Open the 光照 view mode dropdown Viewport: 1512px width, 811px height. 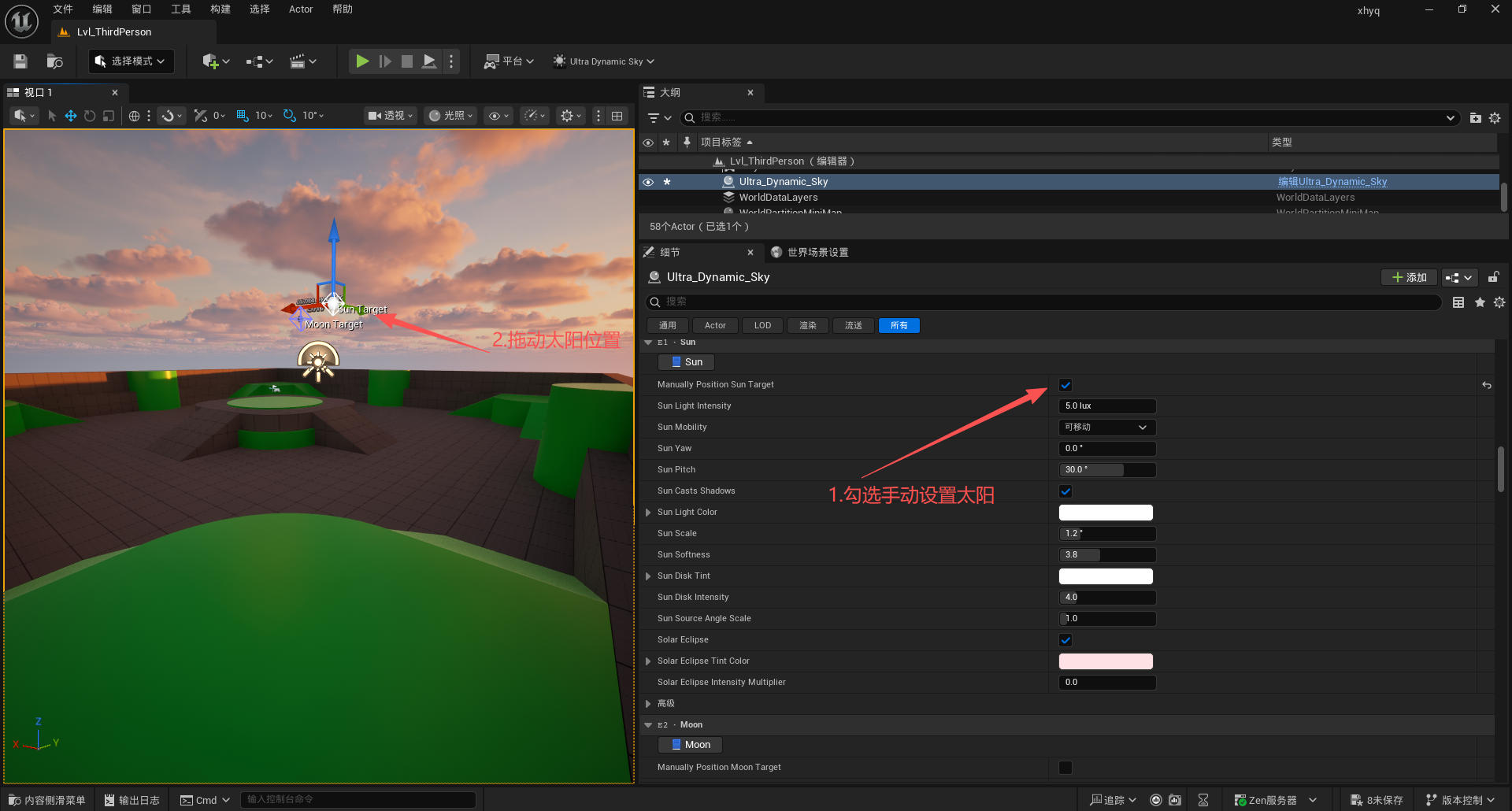pyautogui.click(x=451, y=116)
